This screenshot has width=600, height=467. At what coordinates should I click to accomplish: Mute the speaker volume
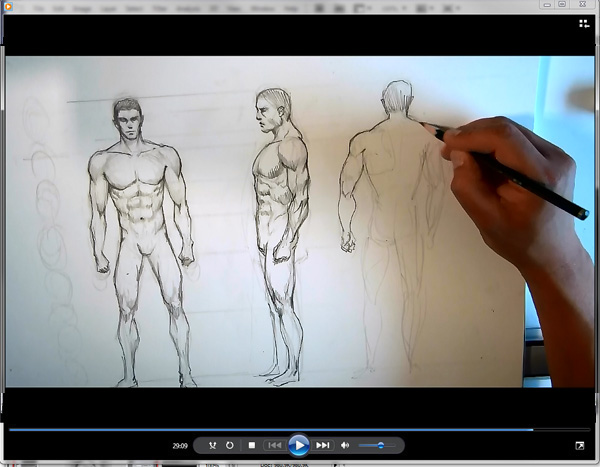coord(345,445)
